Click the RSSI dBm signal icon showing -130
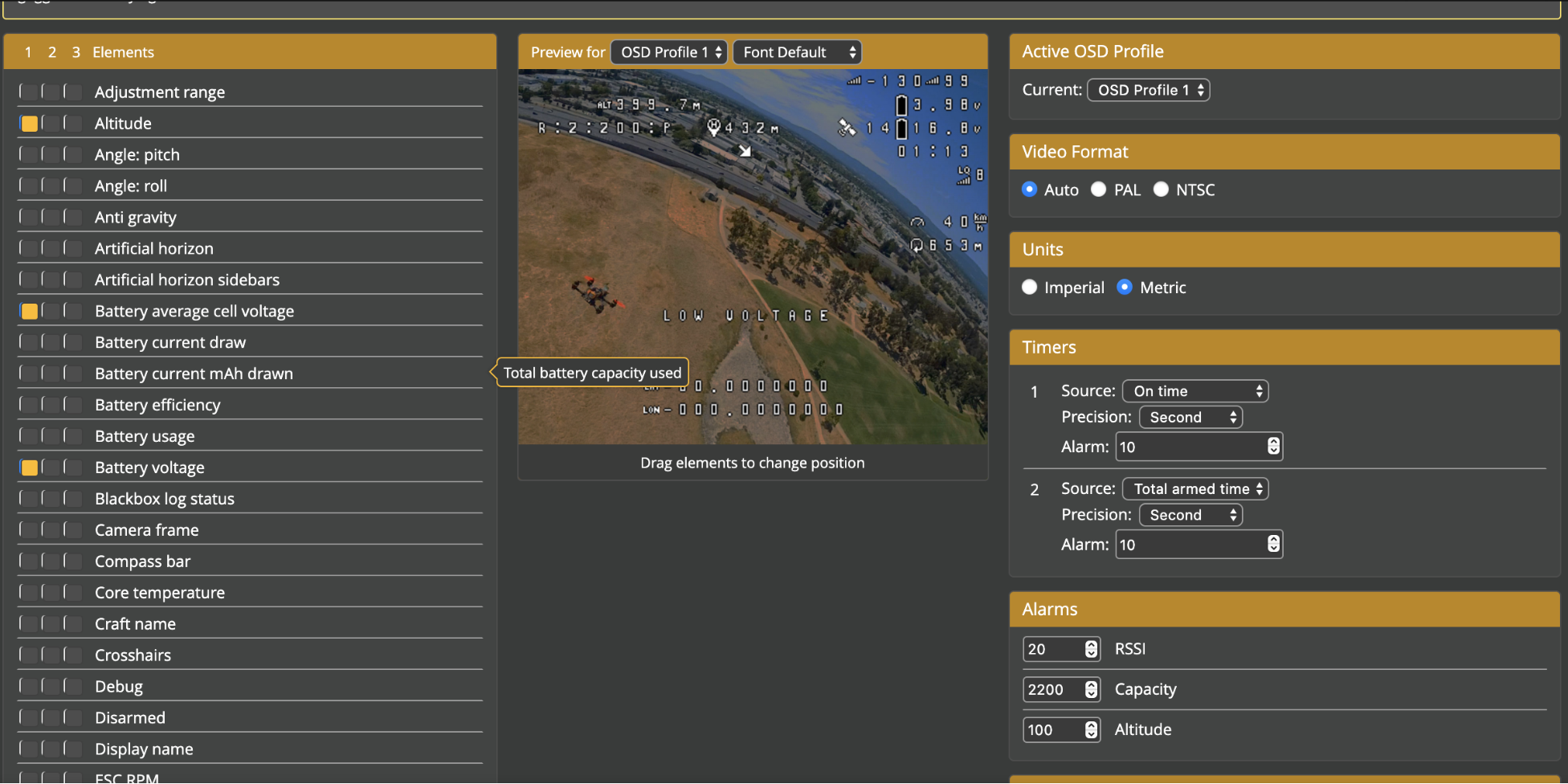This screenshot has width=1568, height=784. pyautogui.click(x=854, y=81)
